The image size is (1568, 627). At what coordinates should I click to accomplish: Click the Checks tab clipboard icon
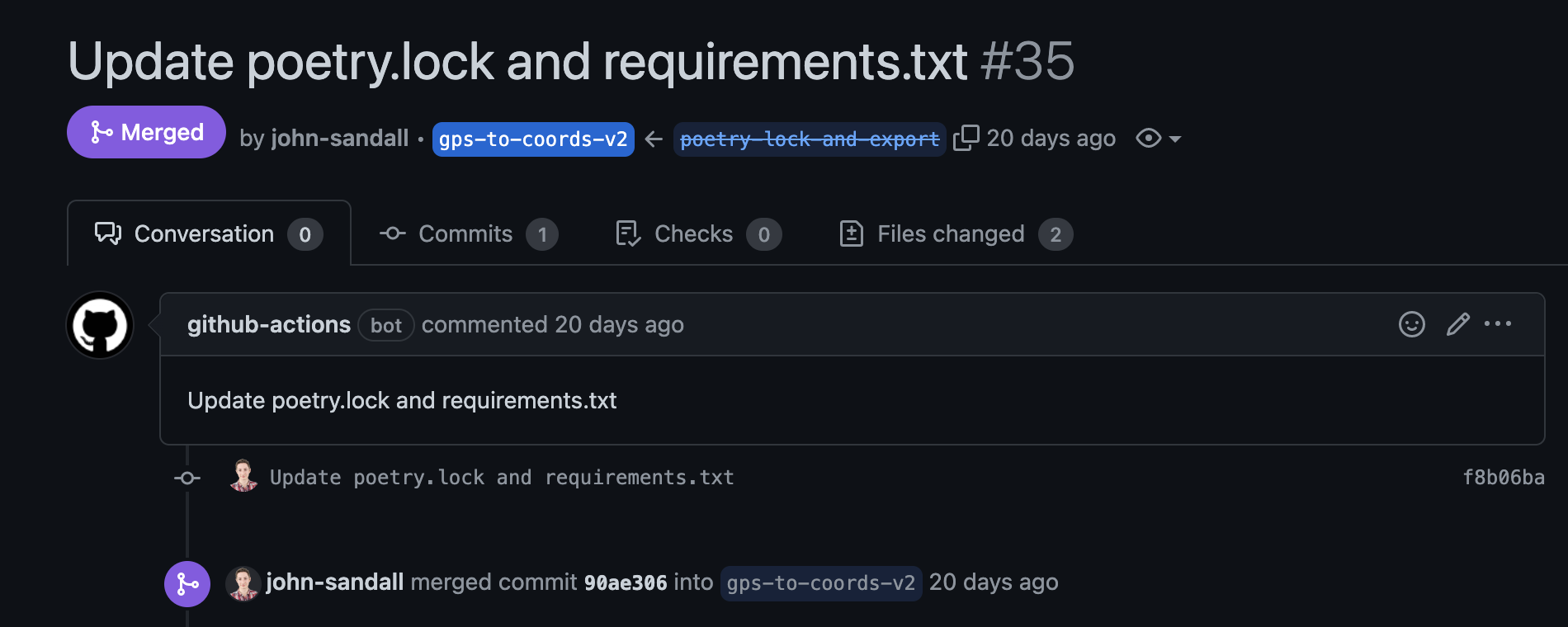click(628, 233)
